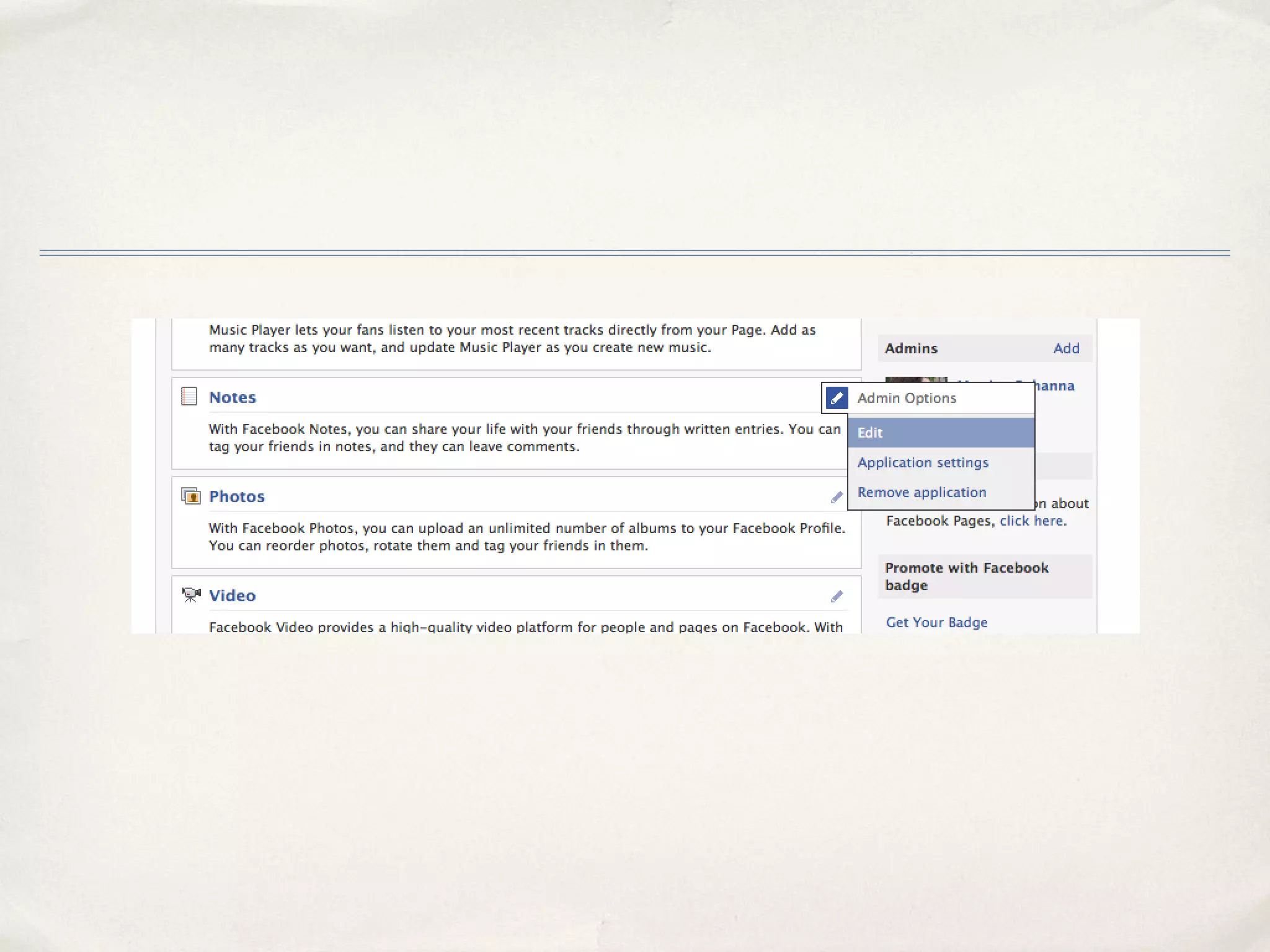
Task: Select Application settings from the menu
Action: coord(923,462)
